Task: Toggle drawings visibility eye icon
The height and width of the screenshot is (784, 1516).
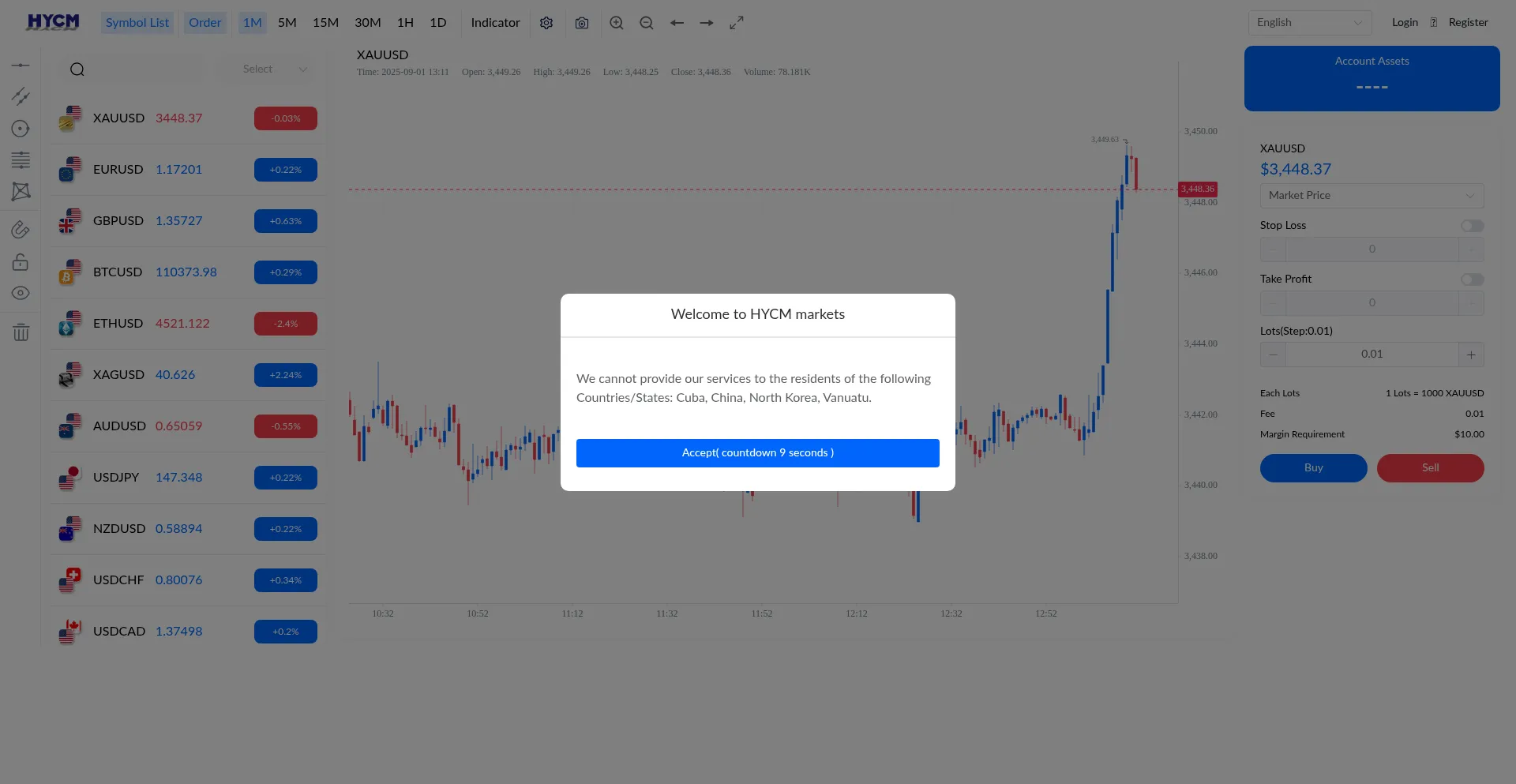Action: 21,293
